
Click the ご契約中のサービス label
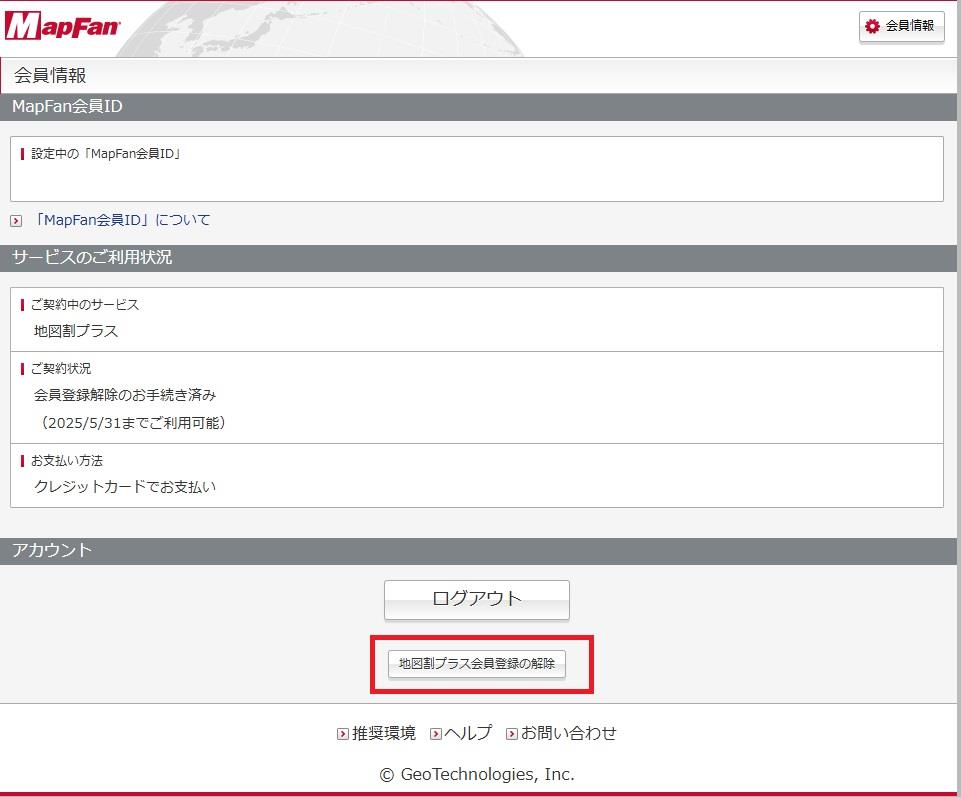85,305
